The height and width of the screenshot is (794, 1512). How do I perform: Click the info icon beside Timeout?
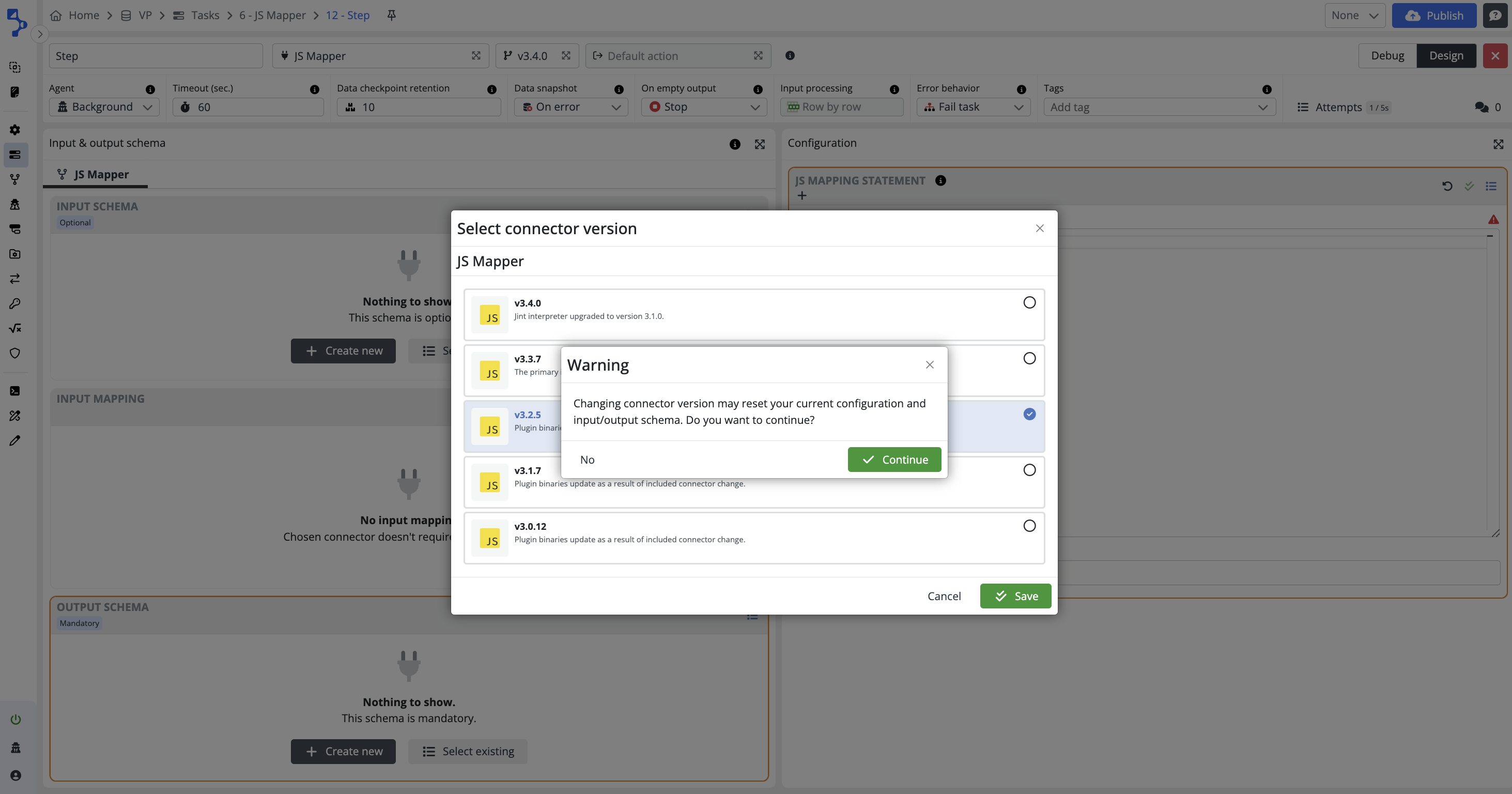tap(315, 89)
